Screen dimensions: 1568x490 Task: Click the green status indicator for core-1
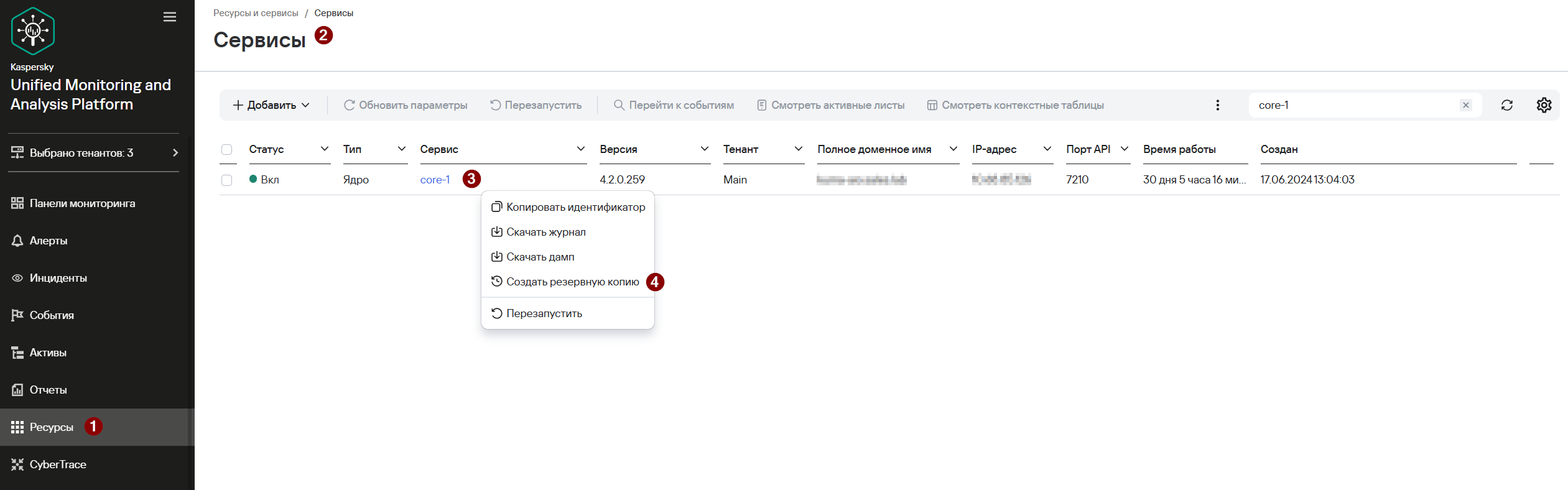pos(253,179)
